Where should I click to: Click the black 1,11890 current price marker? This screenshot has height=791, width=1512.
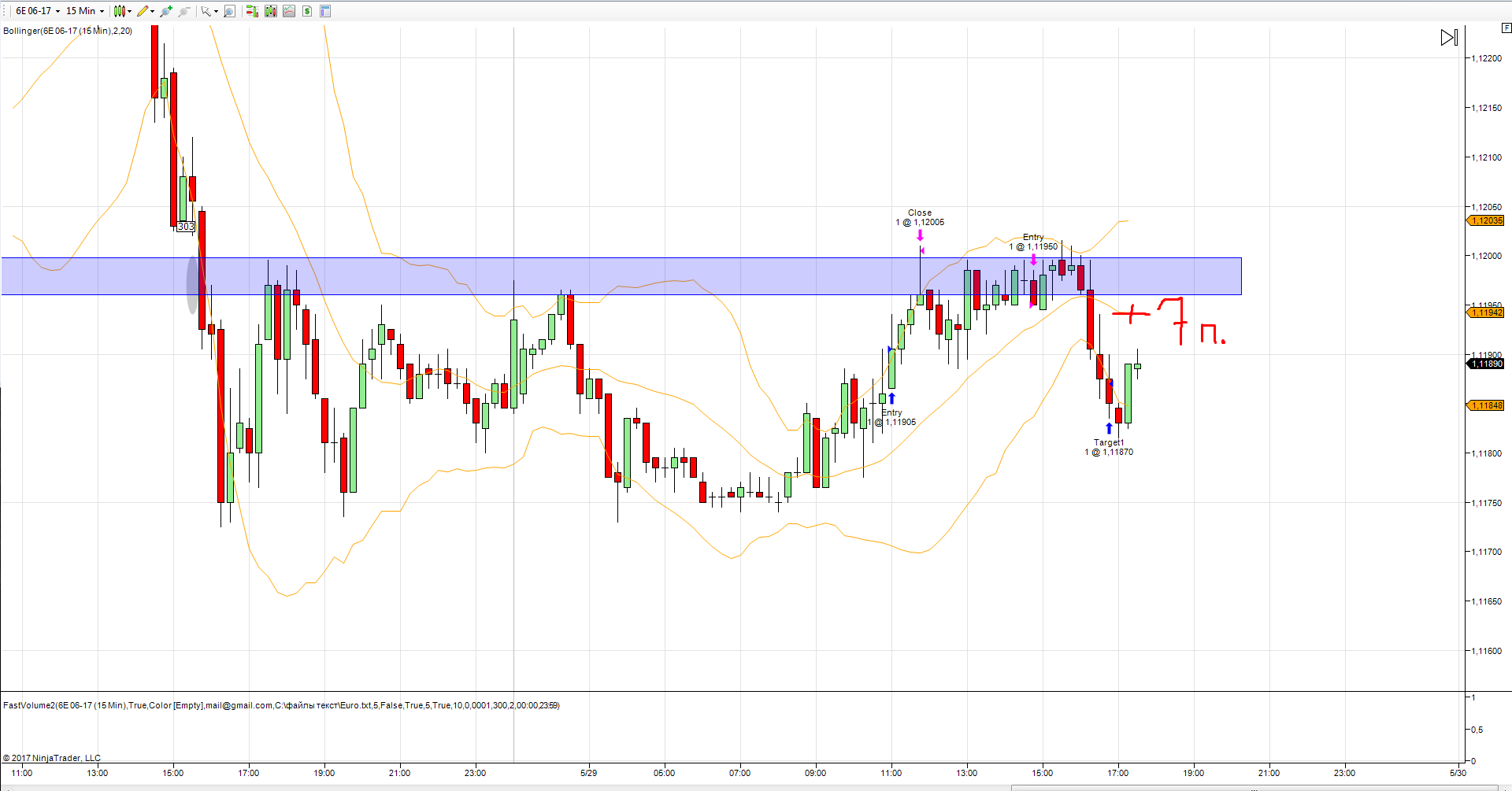(x=1485, y=364)
